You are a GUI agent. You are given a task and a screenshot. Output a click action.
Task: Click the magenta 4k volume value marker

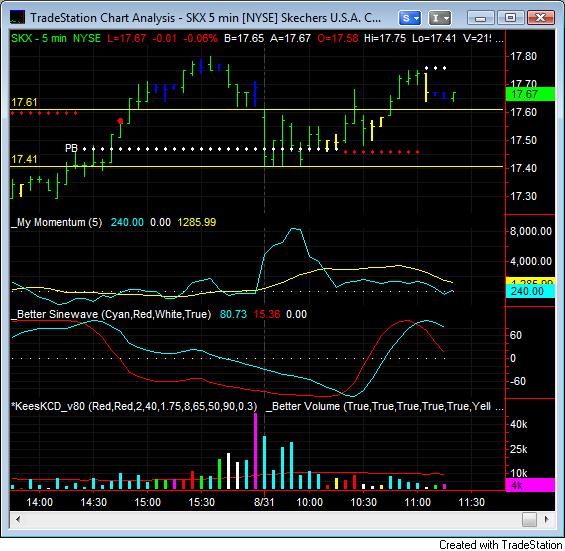(x=530, y=485)
